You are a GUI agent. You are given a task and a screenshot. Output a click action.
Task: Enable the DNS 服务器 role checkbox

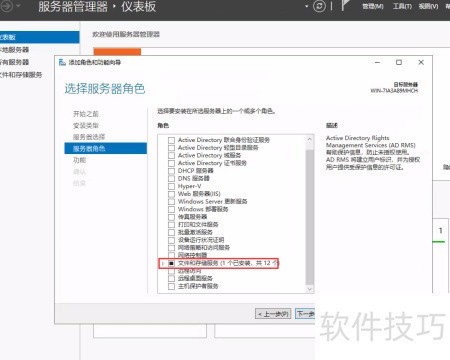tap(171, 178)
